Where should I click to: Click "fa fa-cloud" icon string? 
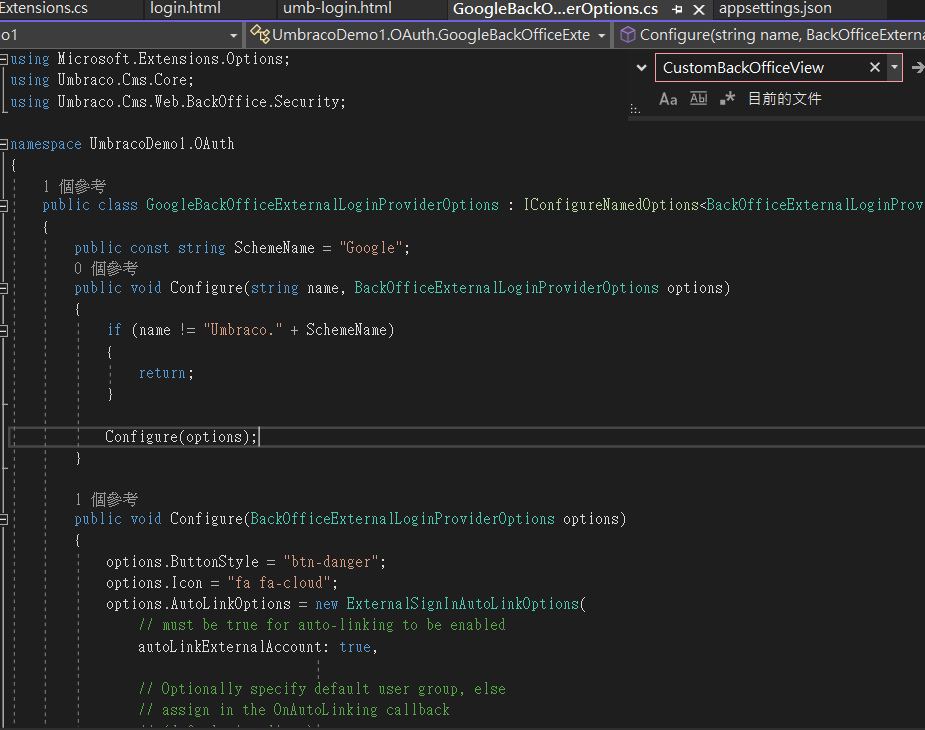[279, 583]
